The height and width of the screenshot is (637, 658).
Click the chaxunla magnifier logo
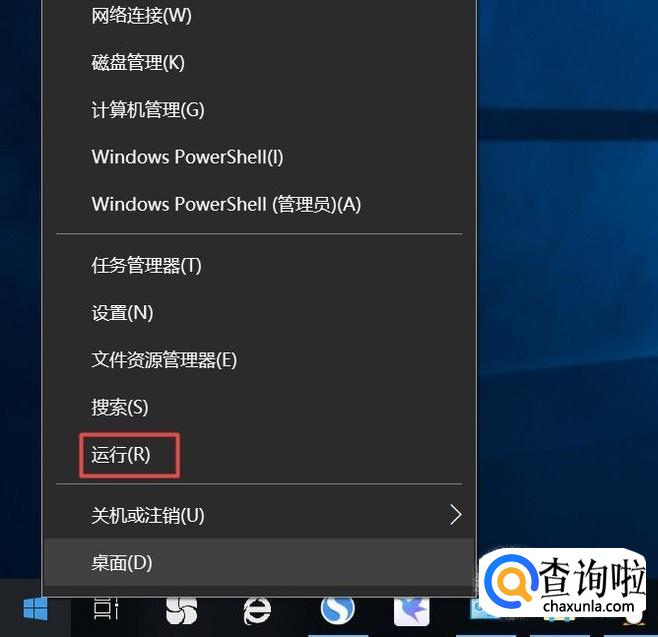(x=511, y=580)
